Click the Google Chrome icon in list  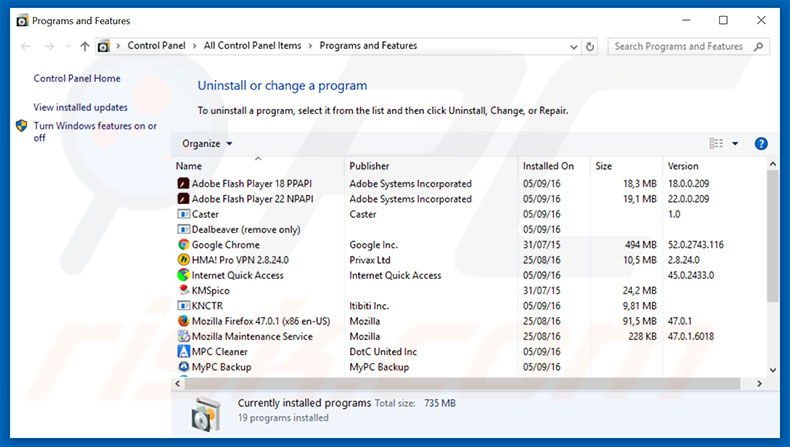tap(183, 244)
